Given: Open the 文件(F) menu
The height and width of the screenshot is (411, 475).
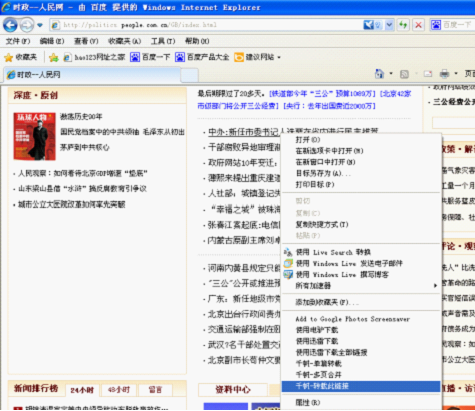Looking at the screenshot, I should click(x=18, y=41).
